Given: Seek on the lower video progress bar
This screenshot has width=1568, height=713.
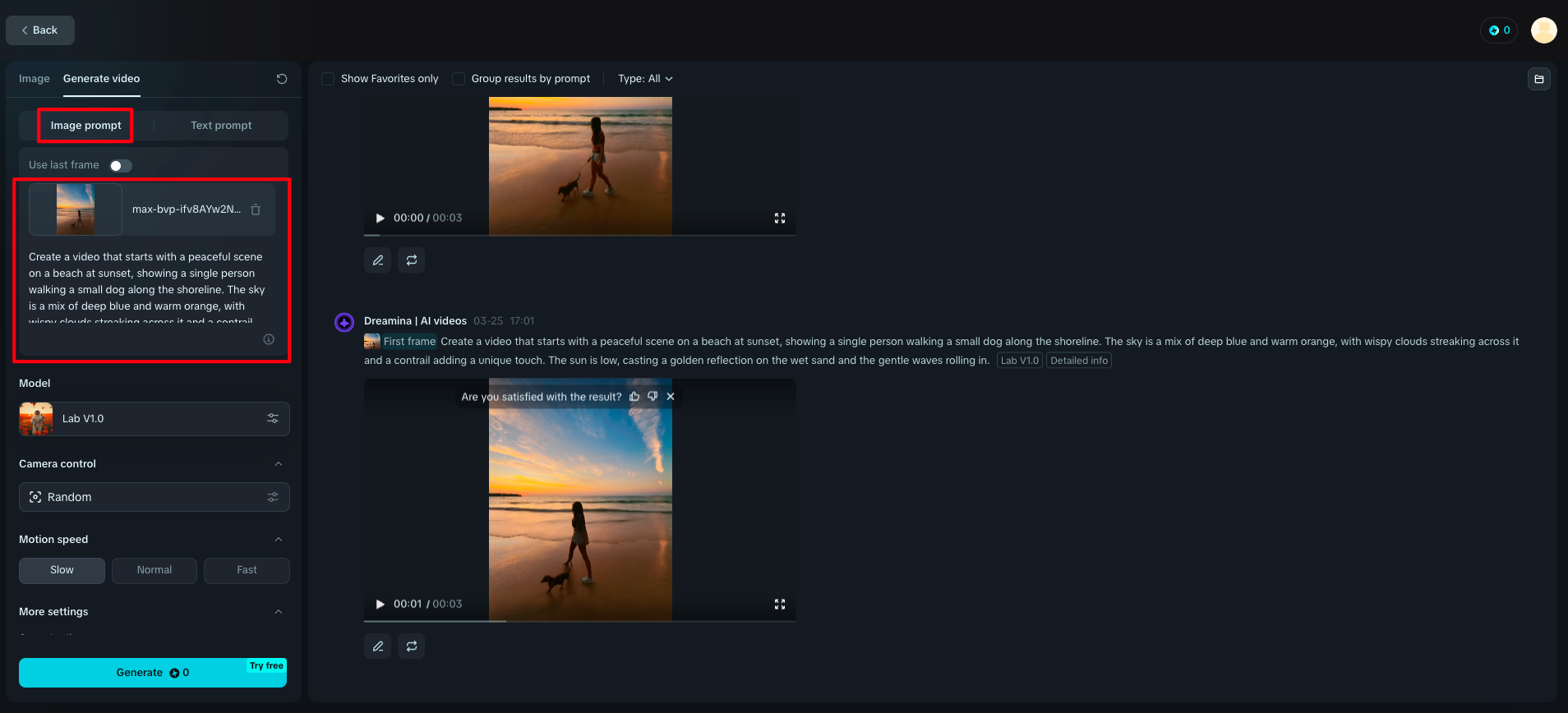Looking at the screenshot, I should 580,621.
